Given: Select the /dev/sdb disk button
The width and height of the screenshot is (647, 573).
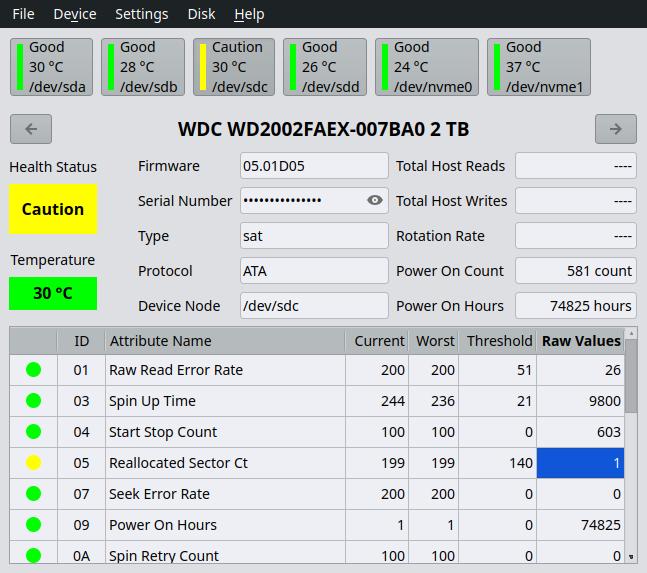Looking at the screenshot, I should [x=143, y=67].
